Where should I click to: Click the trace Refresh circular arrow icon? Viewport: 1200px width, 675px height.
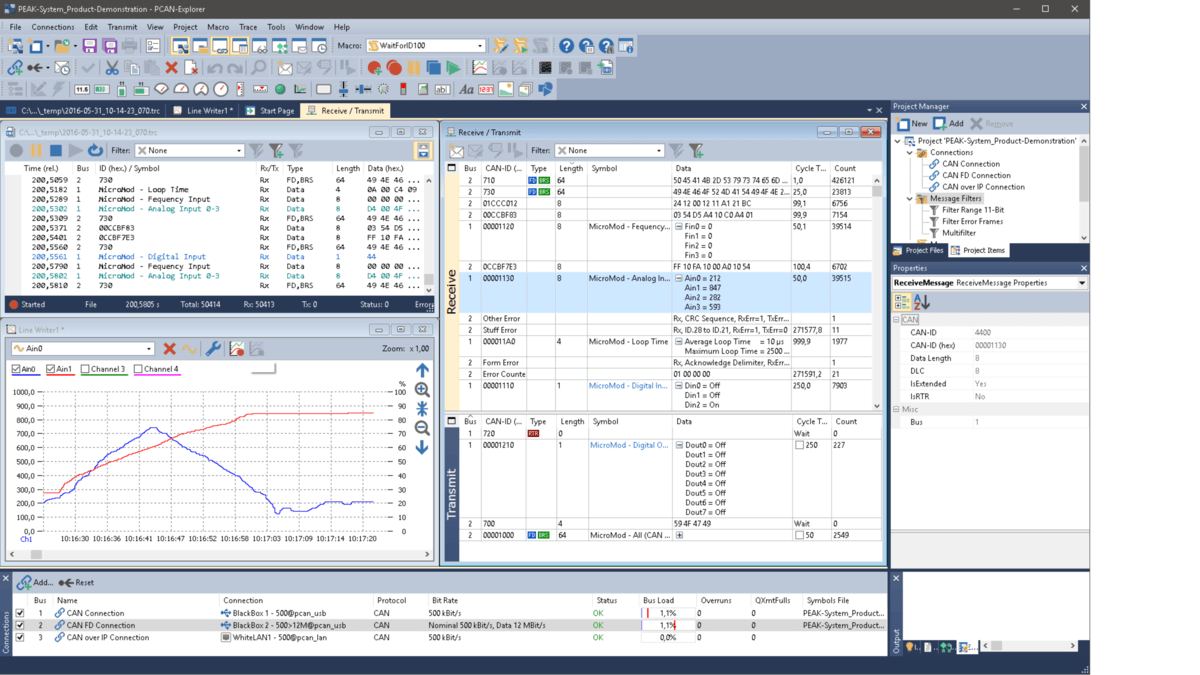[95, 150]
